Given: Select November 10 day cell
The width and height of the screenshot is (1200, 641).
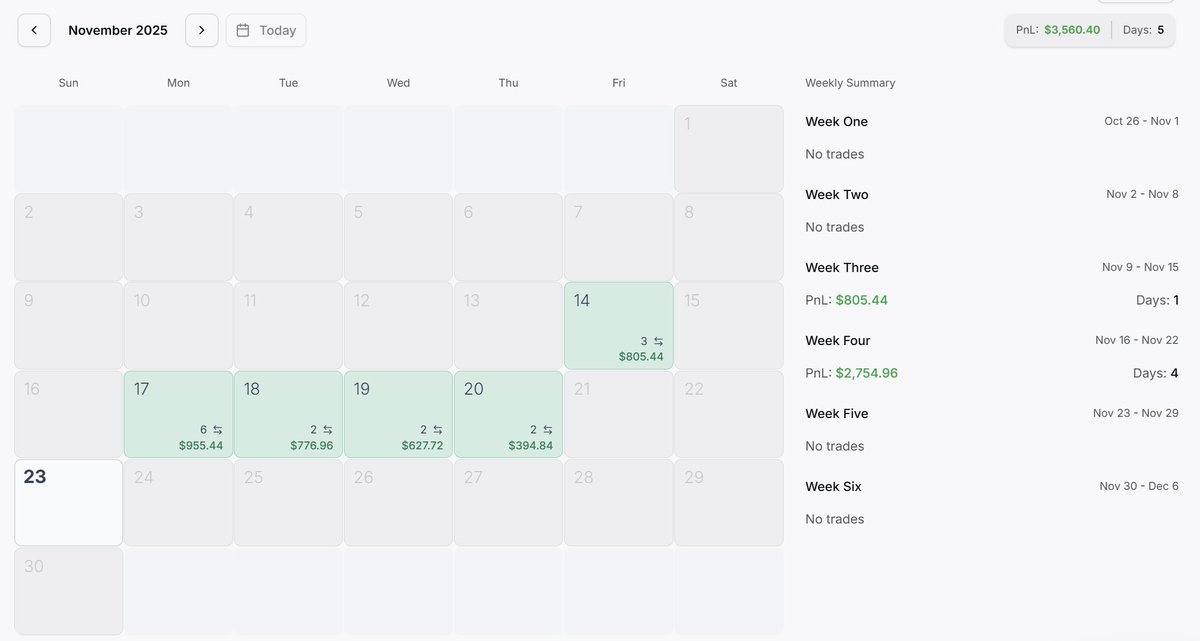Looking at the screenshot, I should point(179,326).
